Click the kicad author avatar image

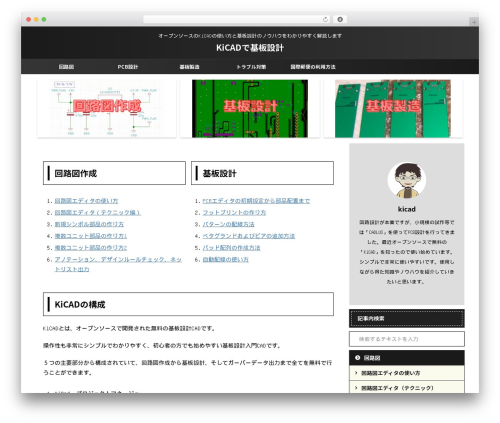pos(407,180)
